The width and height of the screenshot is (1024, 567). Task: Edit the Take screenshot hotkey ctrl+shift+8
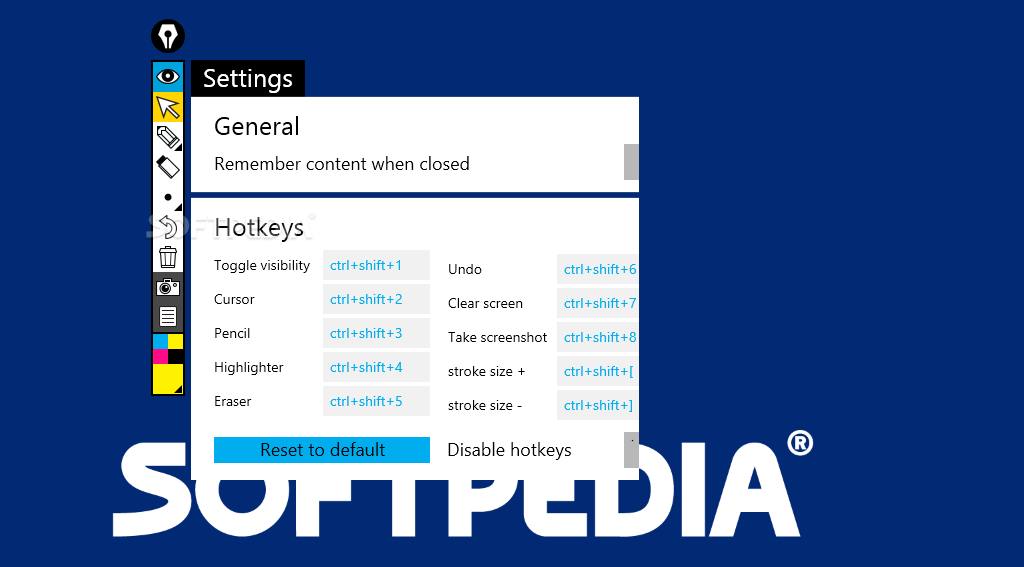click(598, 337)
